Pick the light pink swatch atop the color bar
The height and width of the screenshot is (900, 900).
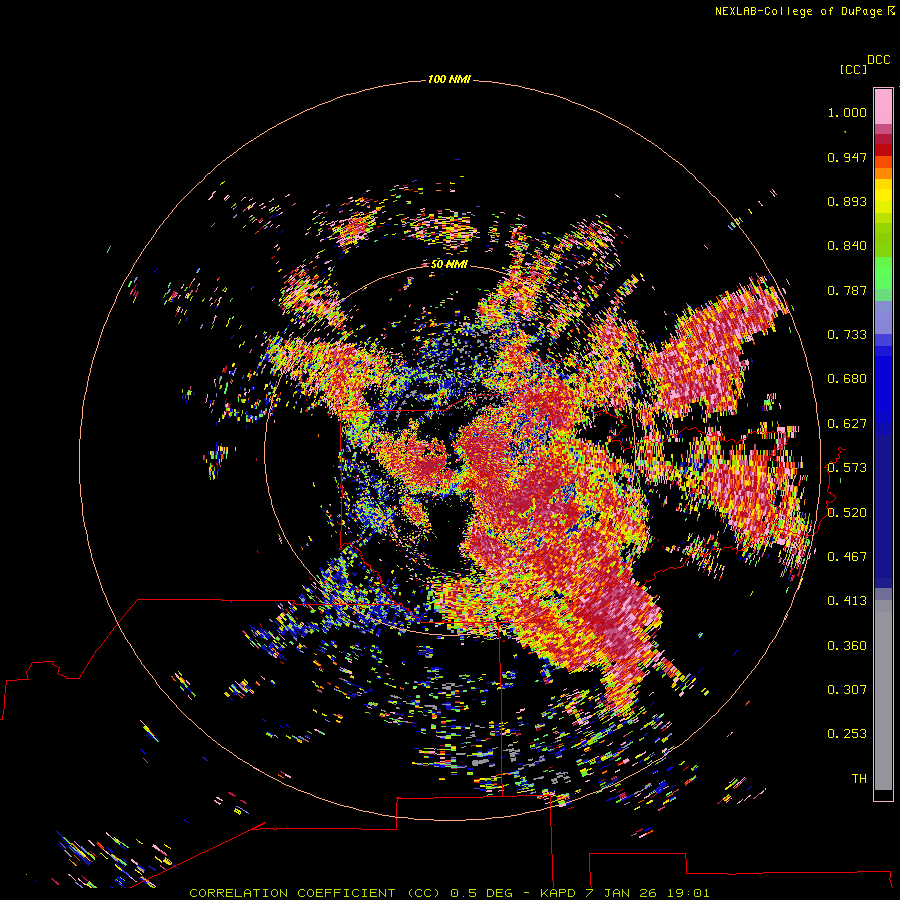(x=883, y=106)
